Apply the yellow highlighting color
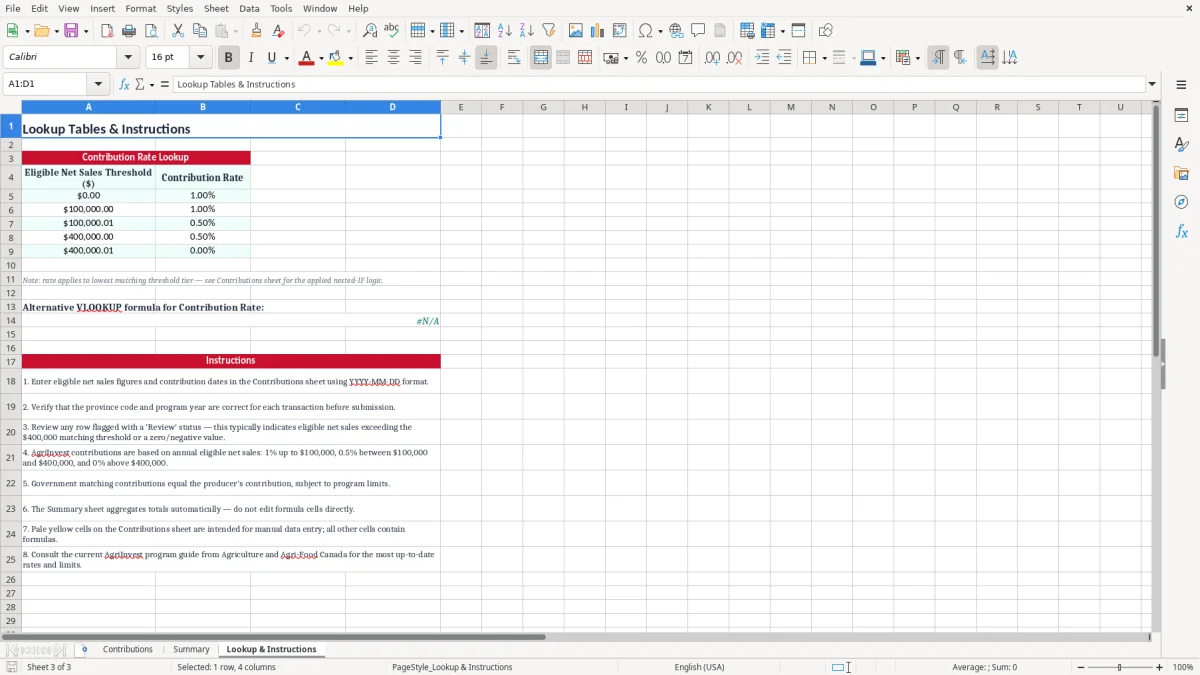This screenshot has width=1200, height=675. 335,58
